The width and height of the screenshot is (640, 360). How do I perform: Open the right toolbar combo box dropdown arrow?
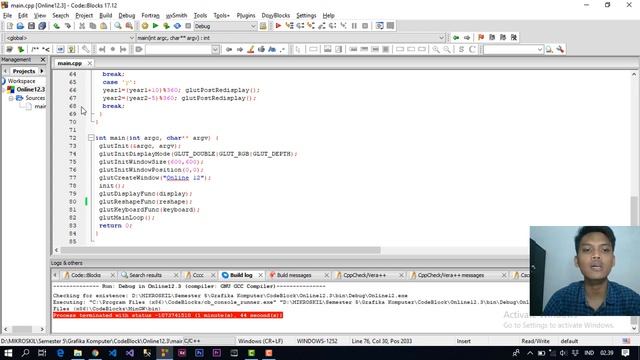pos(540,49)
